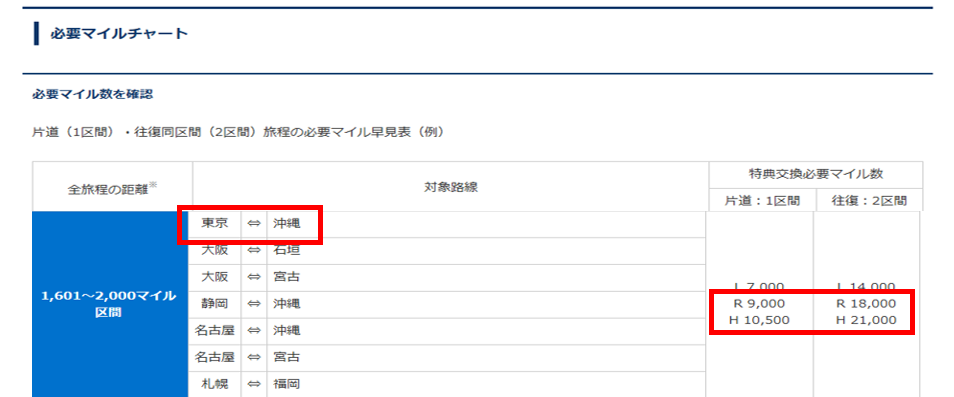Screen dimensions: 954x397
Task: Click the 札幌 origin cell
Action: [x=215, y=384]
